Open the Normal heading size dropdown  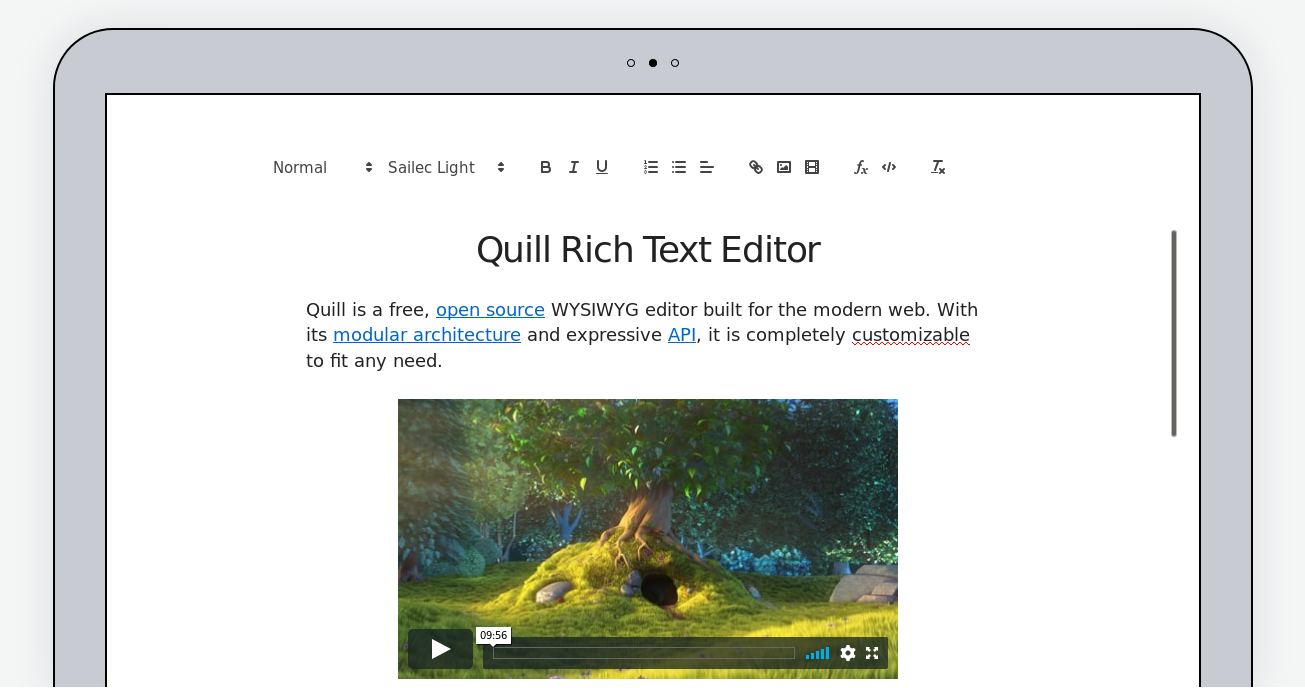click(323, 167)
